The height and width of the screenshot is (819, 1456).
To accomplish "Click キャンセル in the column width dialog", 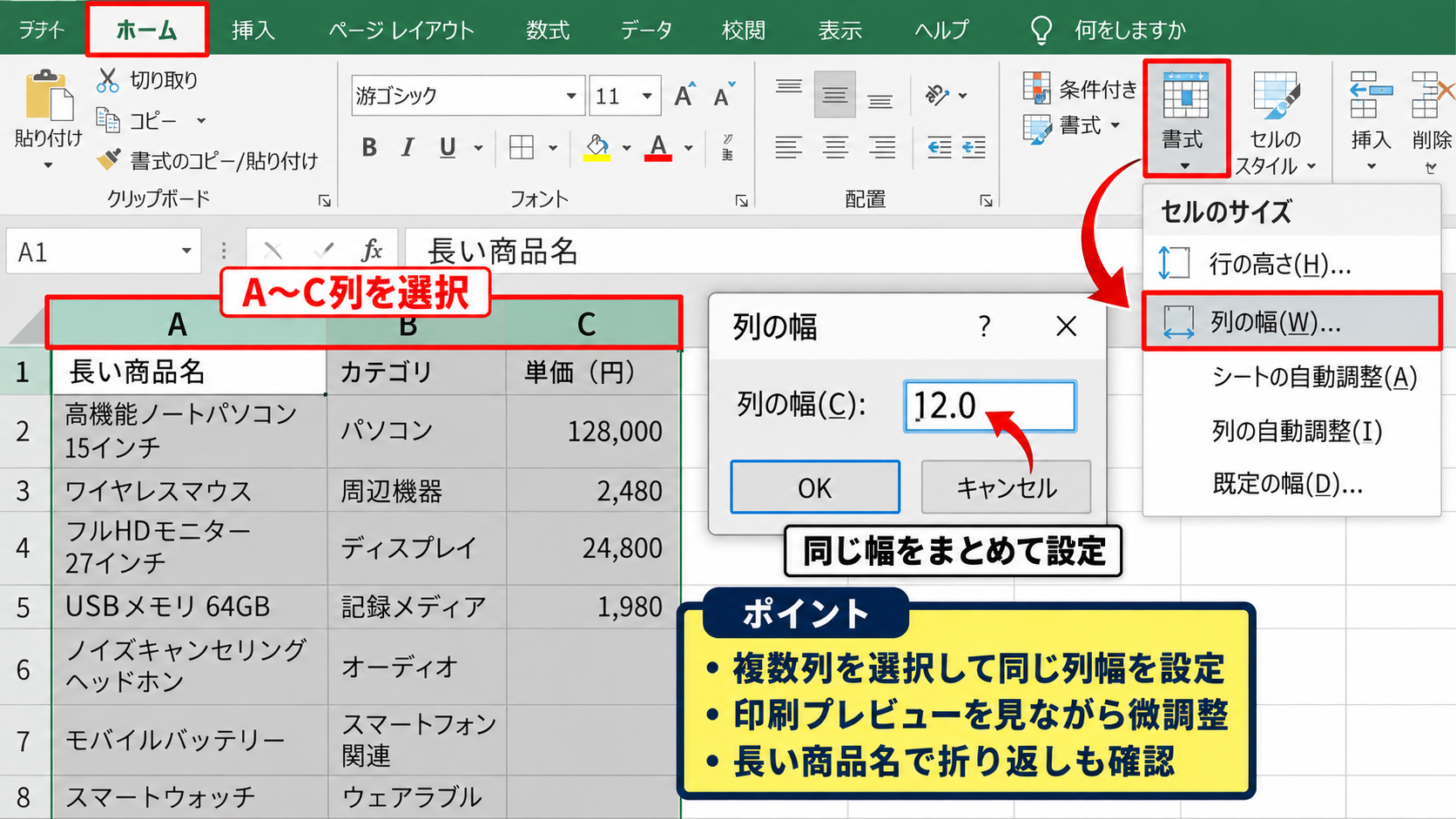I will (1006, 487).
